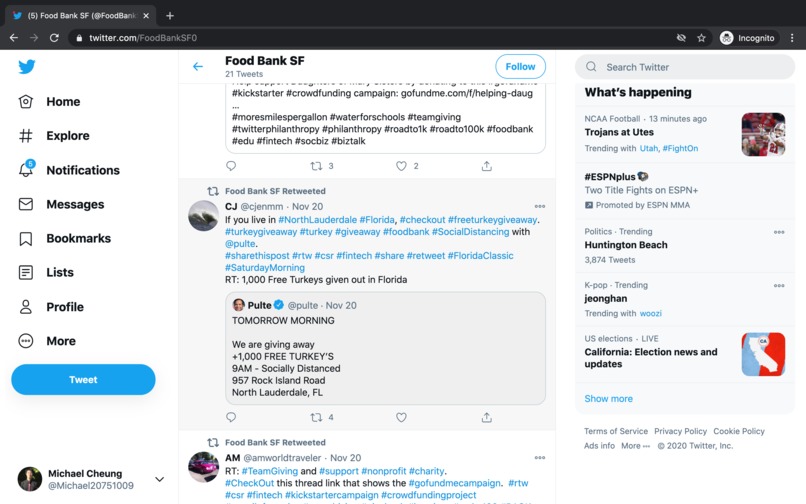The image size is (806, 504).
Task: Open the Explore section
Action: coord(54,136)
